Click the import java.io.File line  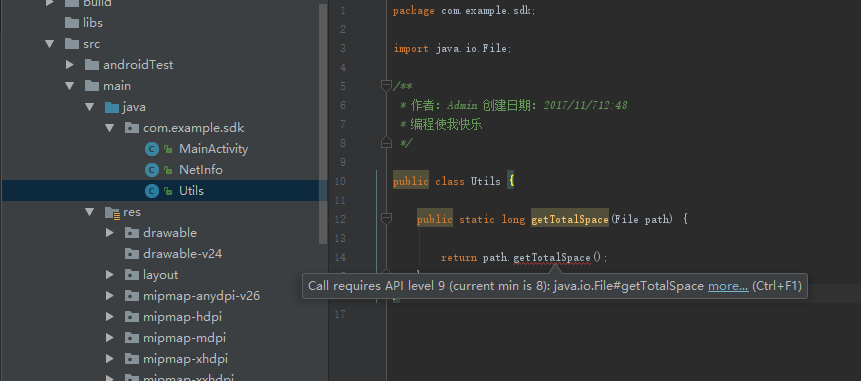(452, 48)
